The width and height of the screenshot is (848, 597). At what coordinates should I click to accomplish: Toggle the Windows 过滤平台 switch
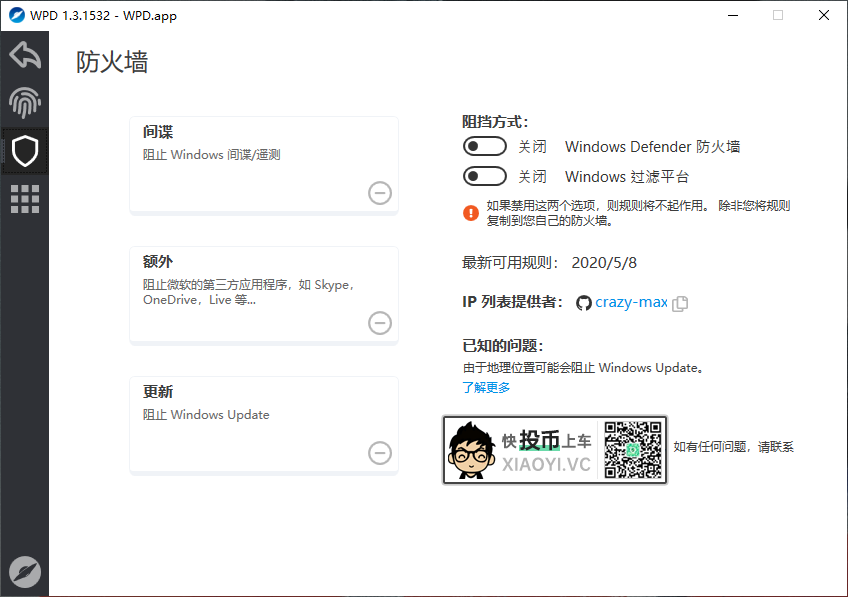pos(485,176)
